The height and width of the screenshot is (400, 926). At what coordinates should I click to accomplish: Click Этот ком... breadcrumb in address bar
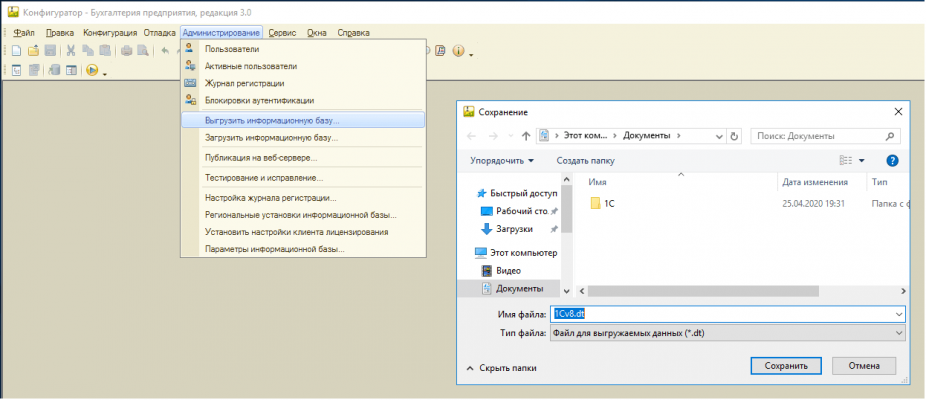point(584,136)
